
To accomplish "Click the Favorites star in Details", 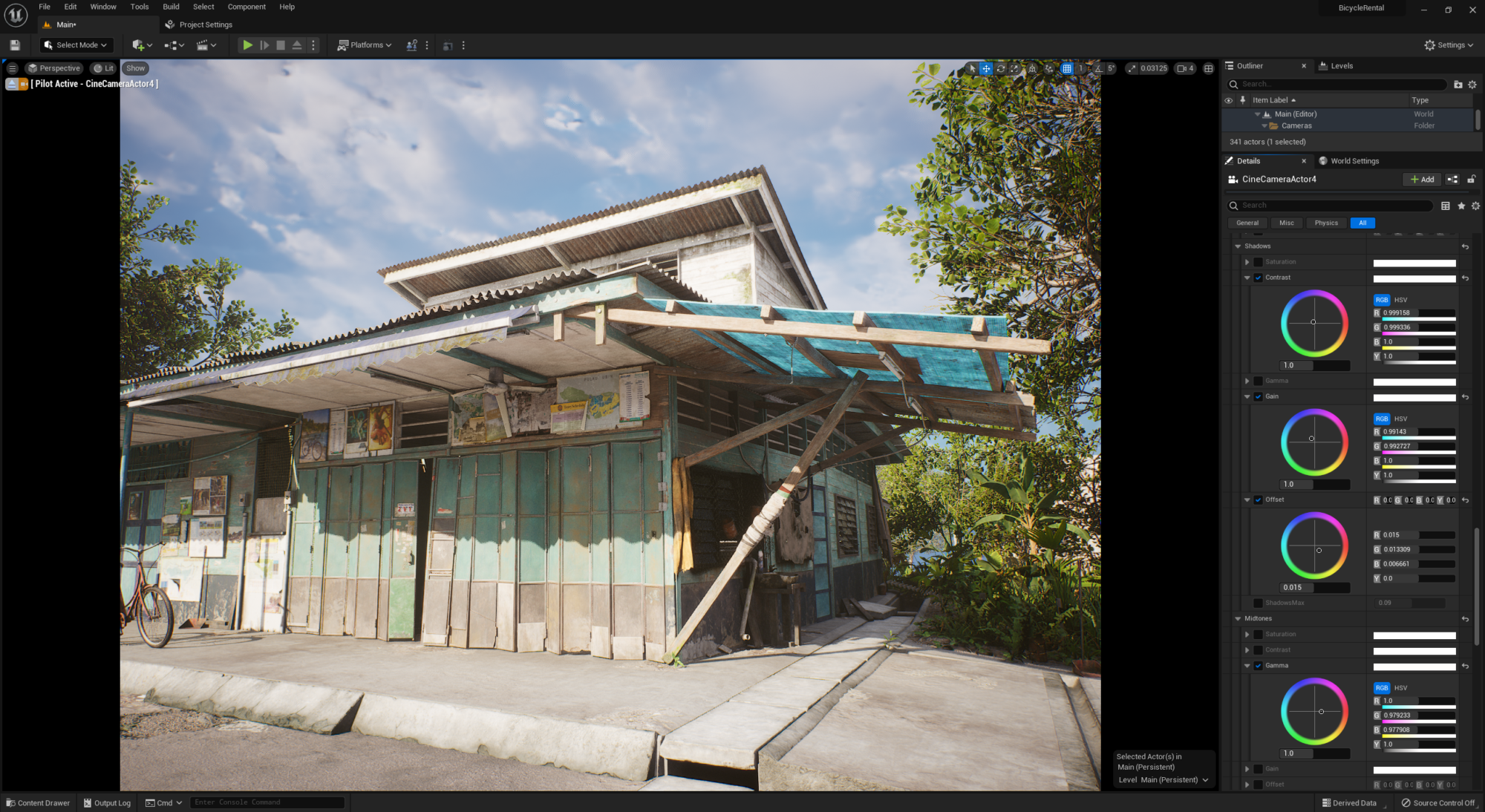I will tap(1461, 206).
